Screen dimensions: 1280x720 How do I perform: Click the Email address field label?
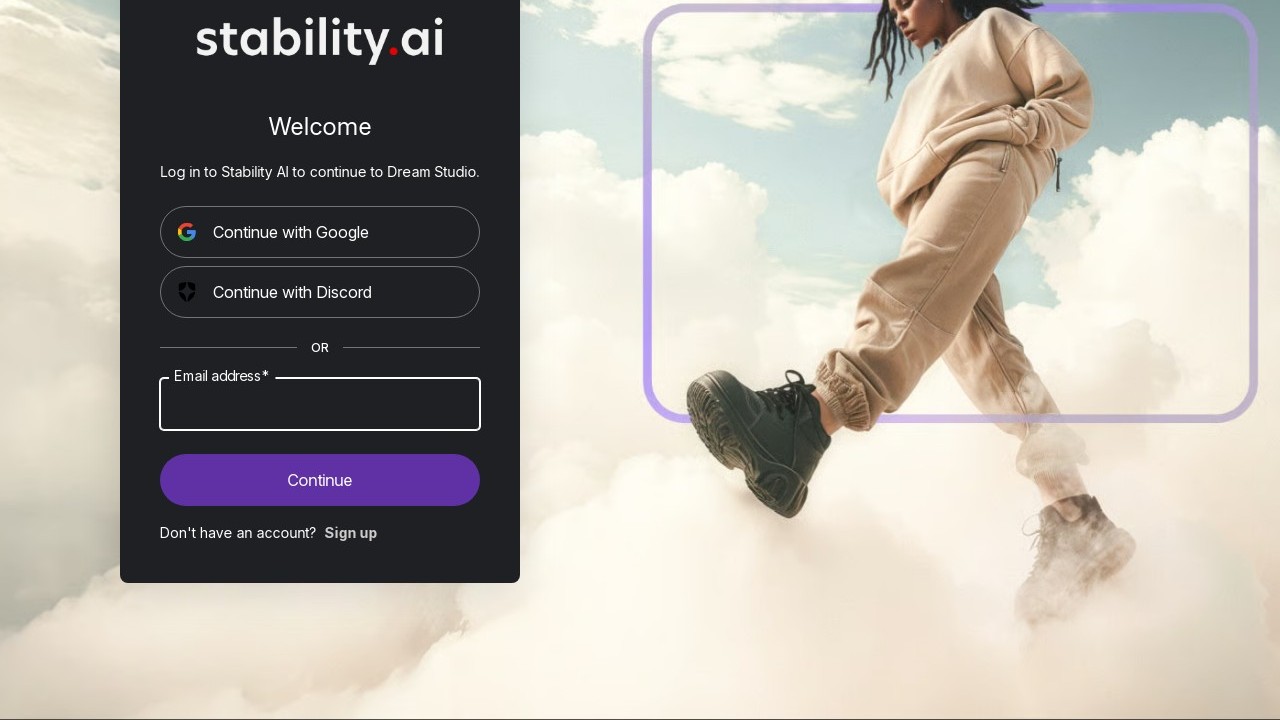221,376
